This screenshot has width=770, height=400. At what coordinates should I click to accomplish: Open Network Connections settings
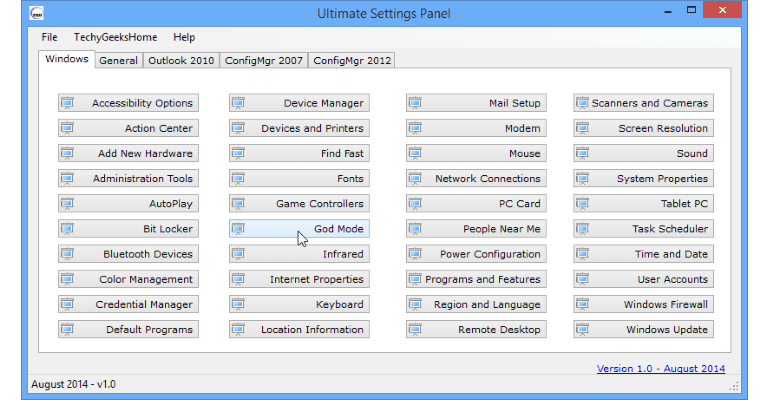point(476,179)
